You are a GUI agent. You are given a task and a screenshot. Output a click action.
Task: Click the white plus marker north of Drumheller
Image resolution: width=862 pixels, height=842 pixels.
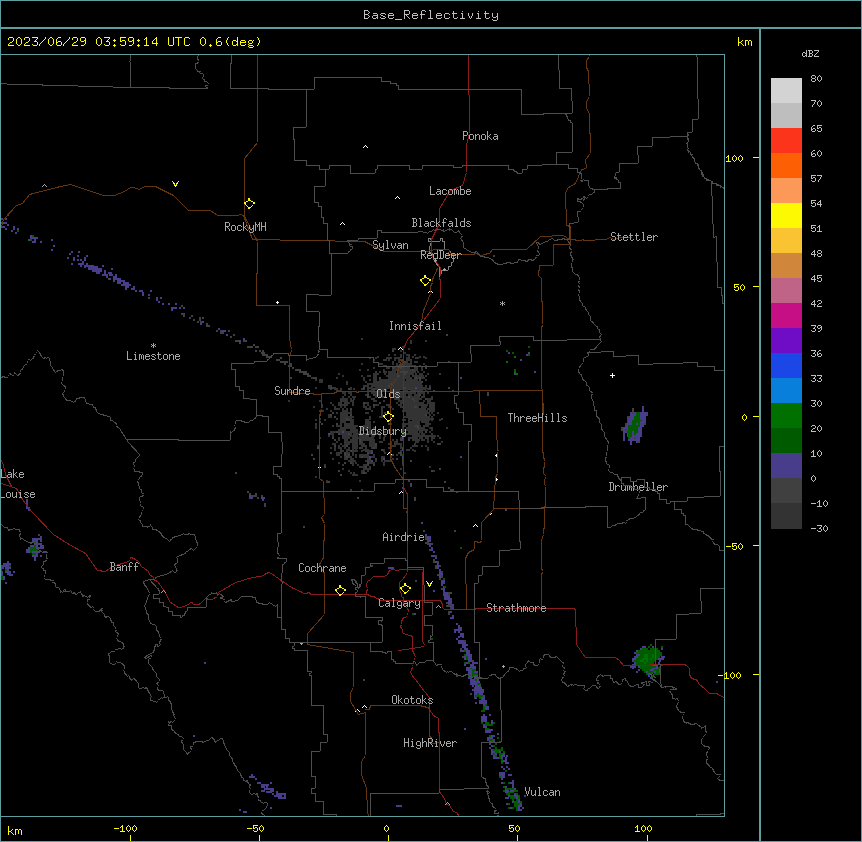pos(612,375)
